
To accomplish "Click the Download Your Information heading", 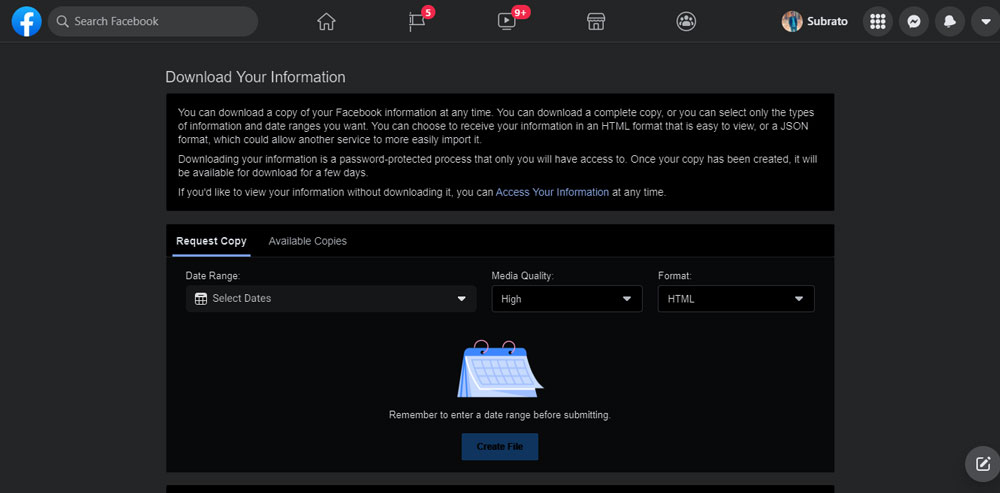I will tap(255, 77).
